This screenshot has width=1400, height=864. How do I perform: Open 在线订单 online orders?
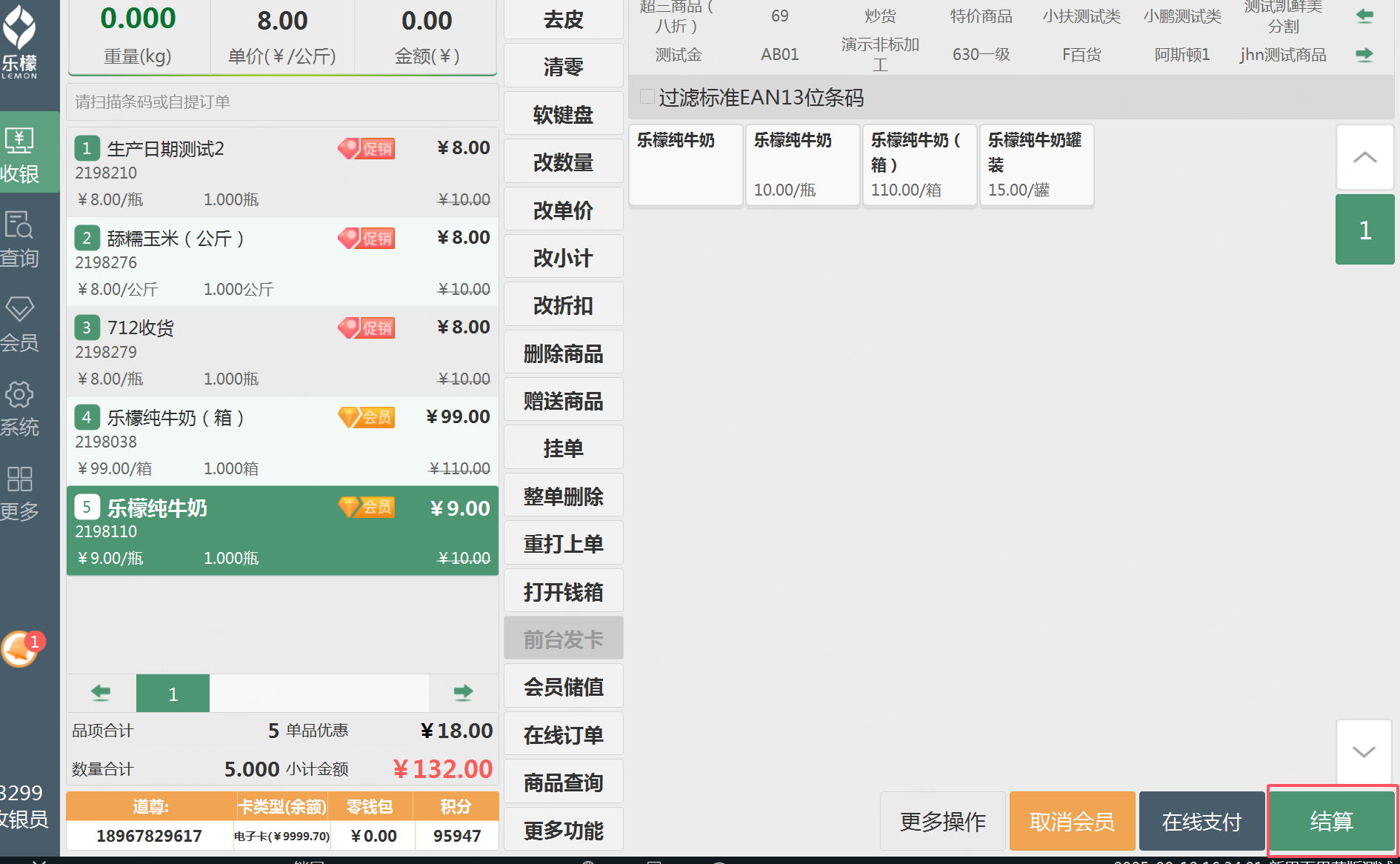(x=564, y=734)
